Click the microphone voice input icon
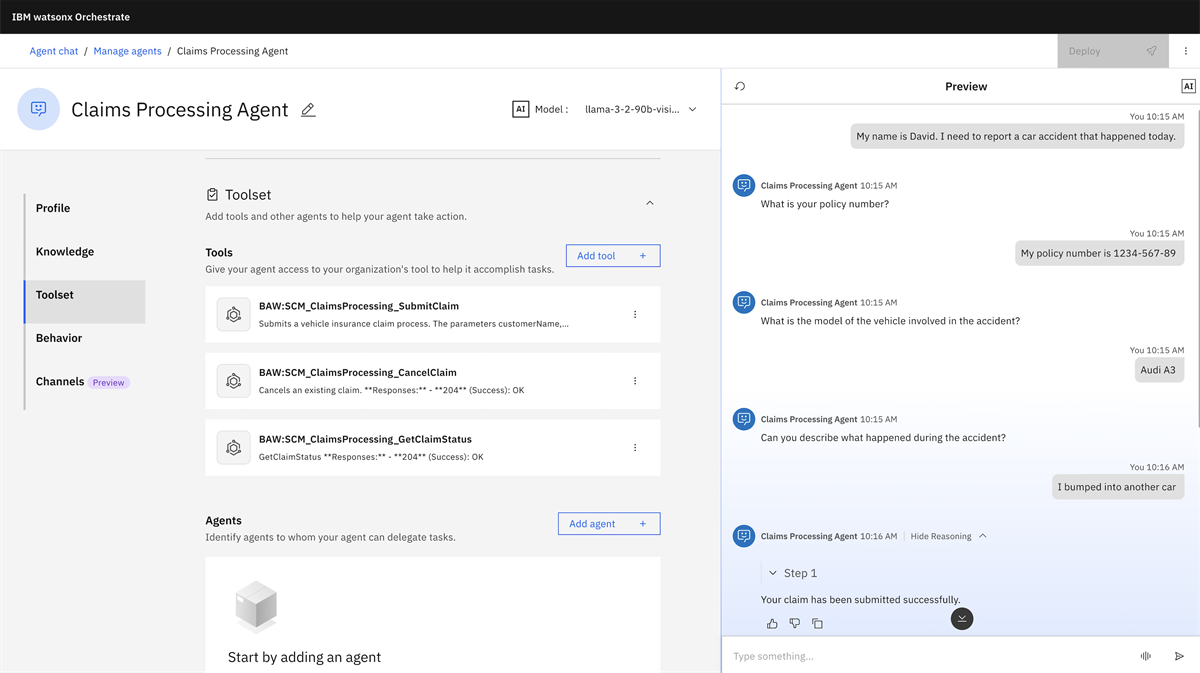1200x673 pixels. [x=1146, y=656]
